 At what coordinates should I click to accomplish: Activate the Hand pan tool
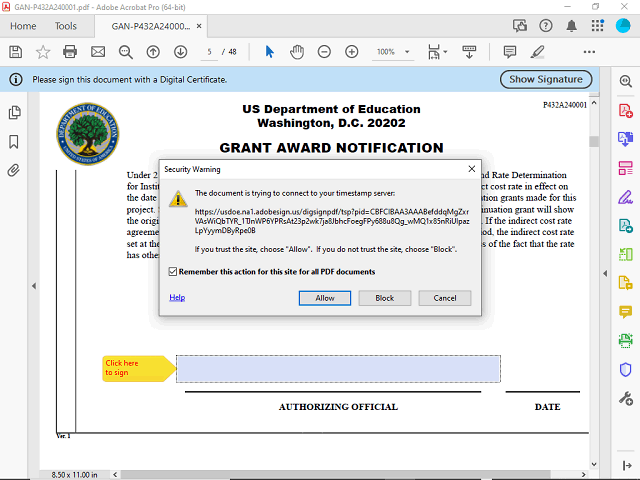click(x=297, y=52)
